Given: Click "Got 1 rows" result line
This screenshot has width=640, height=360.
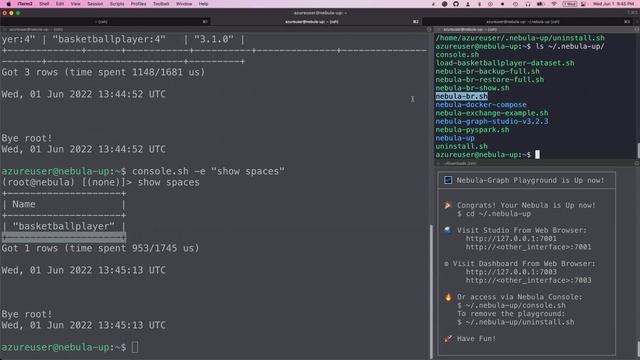Looking at the screenshot, I should [100, 248].
